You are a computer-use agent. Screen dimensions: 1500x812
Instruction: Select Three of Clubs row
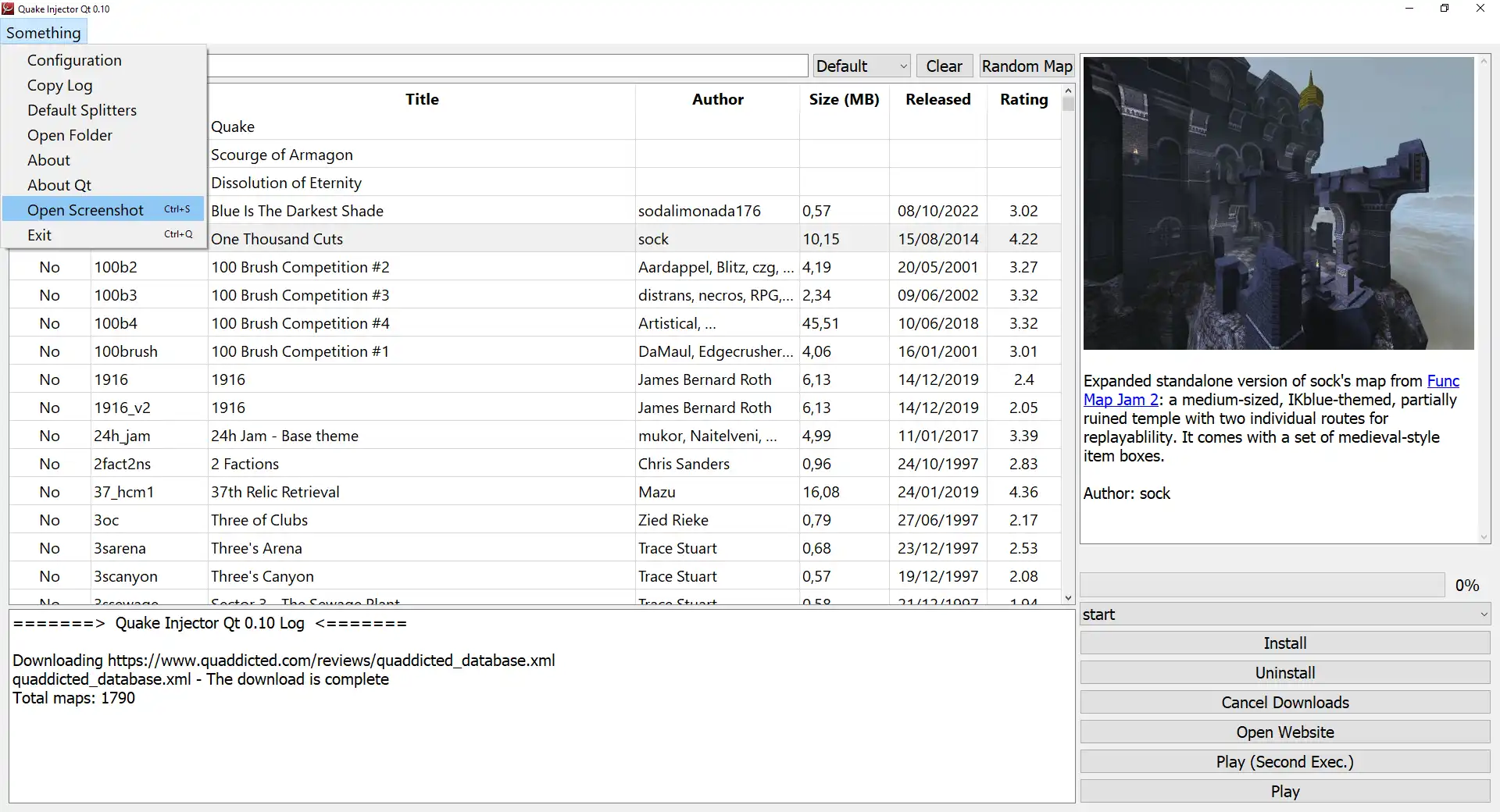535,520
